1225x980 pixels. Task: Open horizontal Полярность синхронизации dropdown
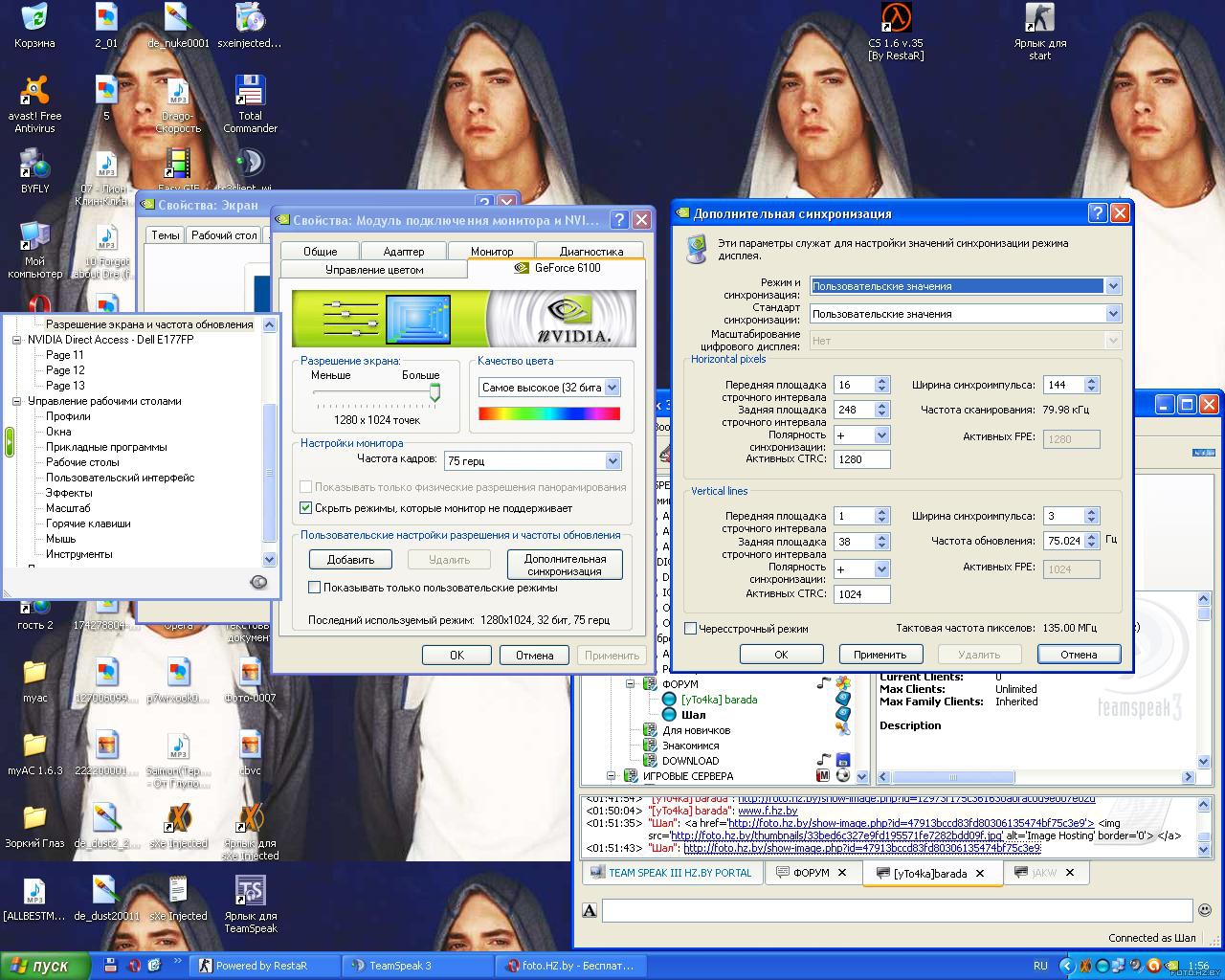[881, 435]
